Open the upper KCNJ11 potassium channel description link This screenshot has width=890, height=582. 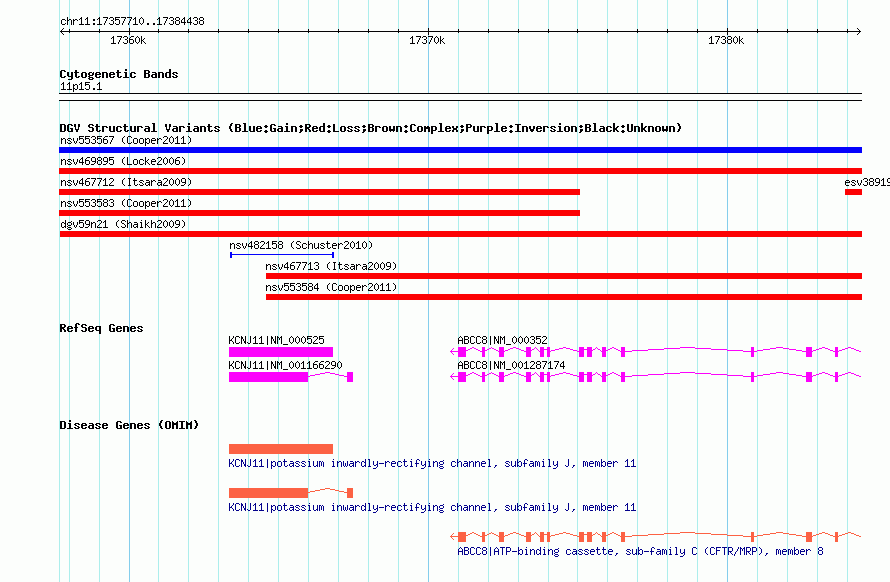coord(432,463)
